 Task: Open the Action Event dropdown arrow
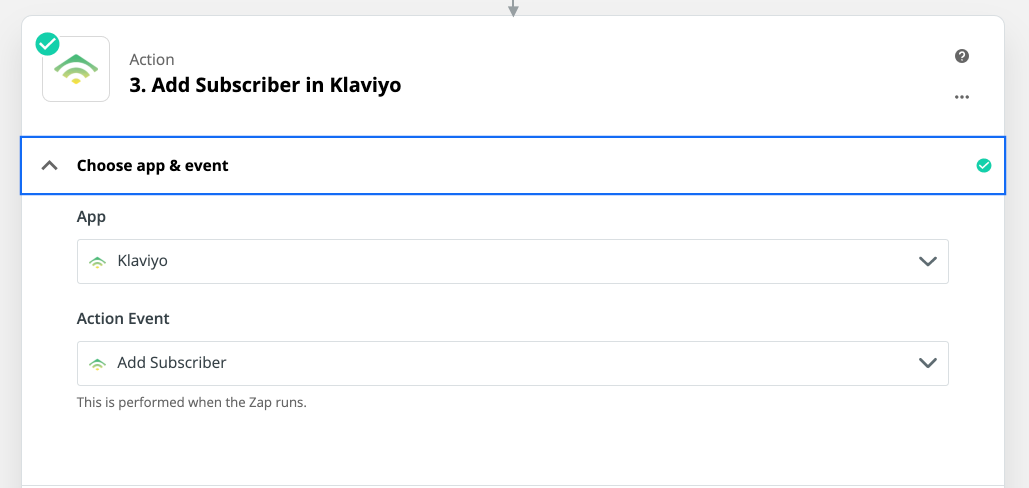pos(927,363)
